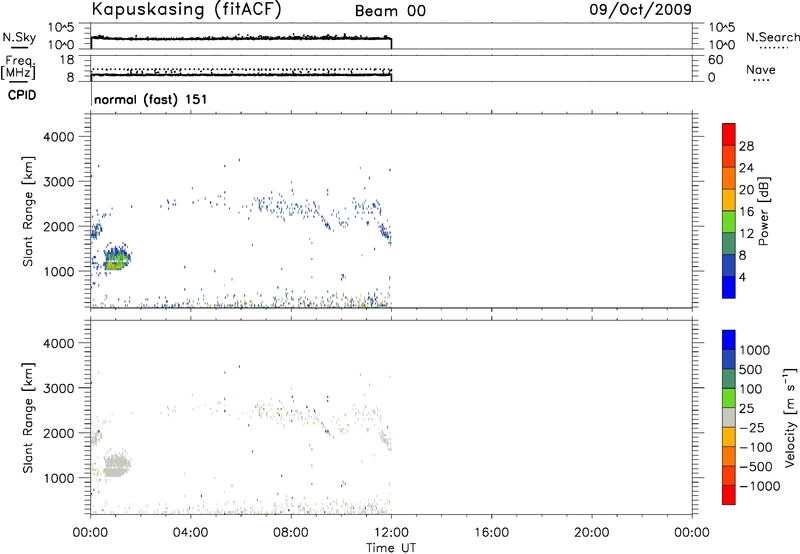Click the Nave legend label
800x554 pixels.
761,69
